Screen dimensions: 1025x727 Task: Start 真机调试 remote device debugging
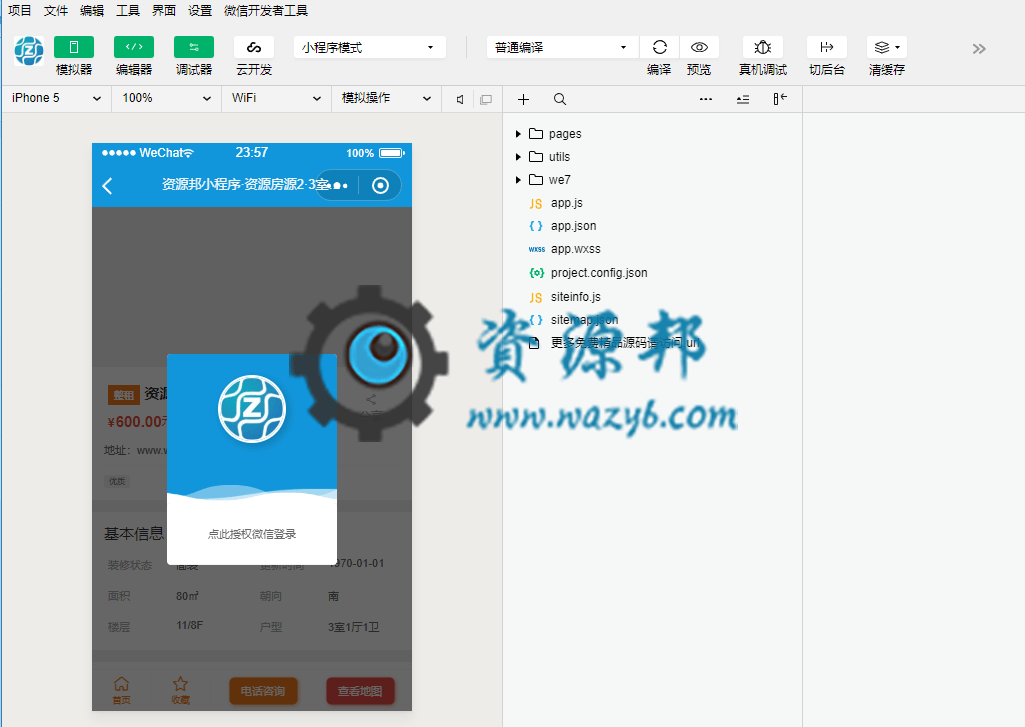[762, 47]
